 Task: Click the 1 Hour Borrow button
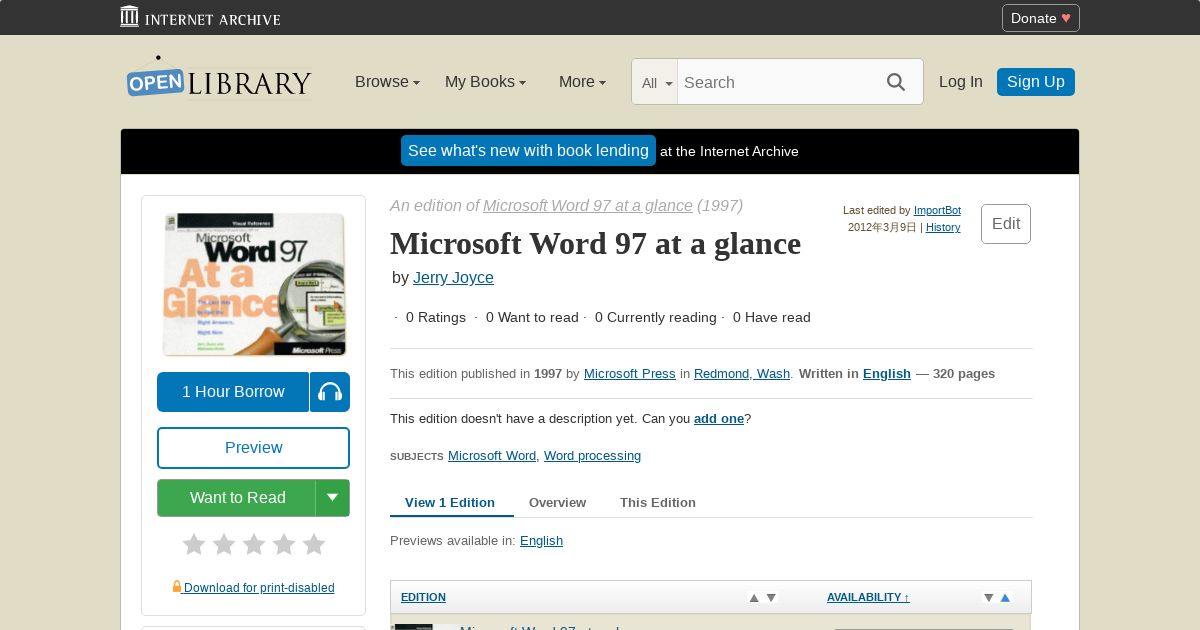coord(233,392)
